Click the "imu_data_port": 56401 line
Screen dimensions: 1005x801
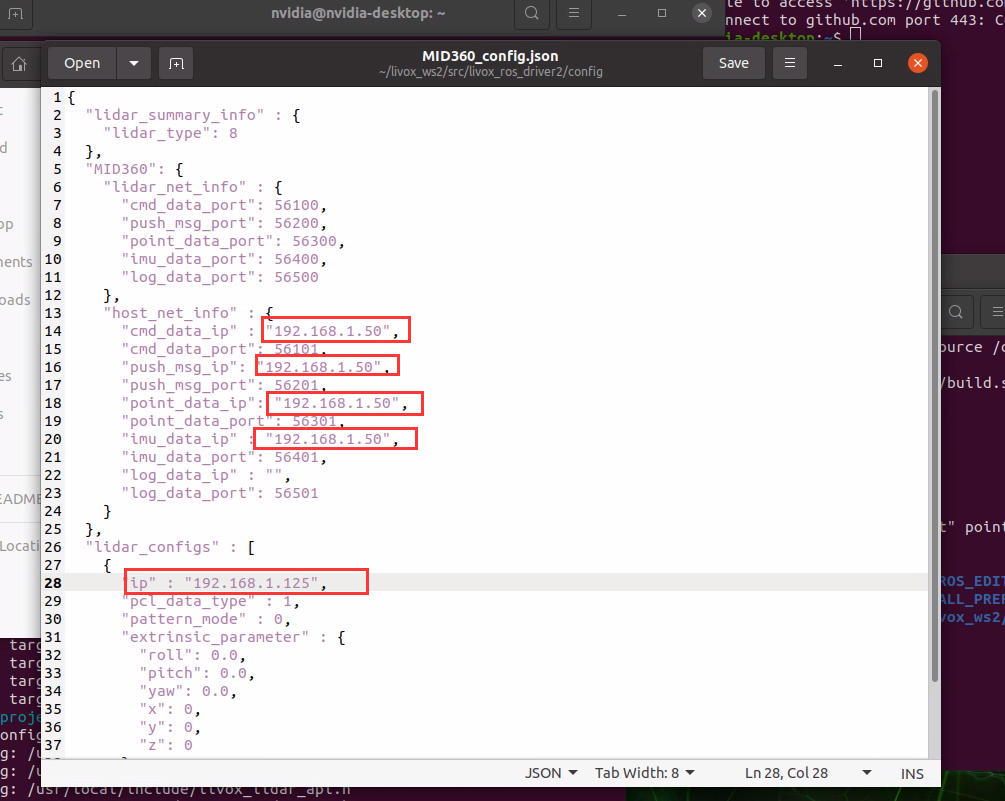[x=224, y=457]
